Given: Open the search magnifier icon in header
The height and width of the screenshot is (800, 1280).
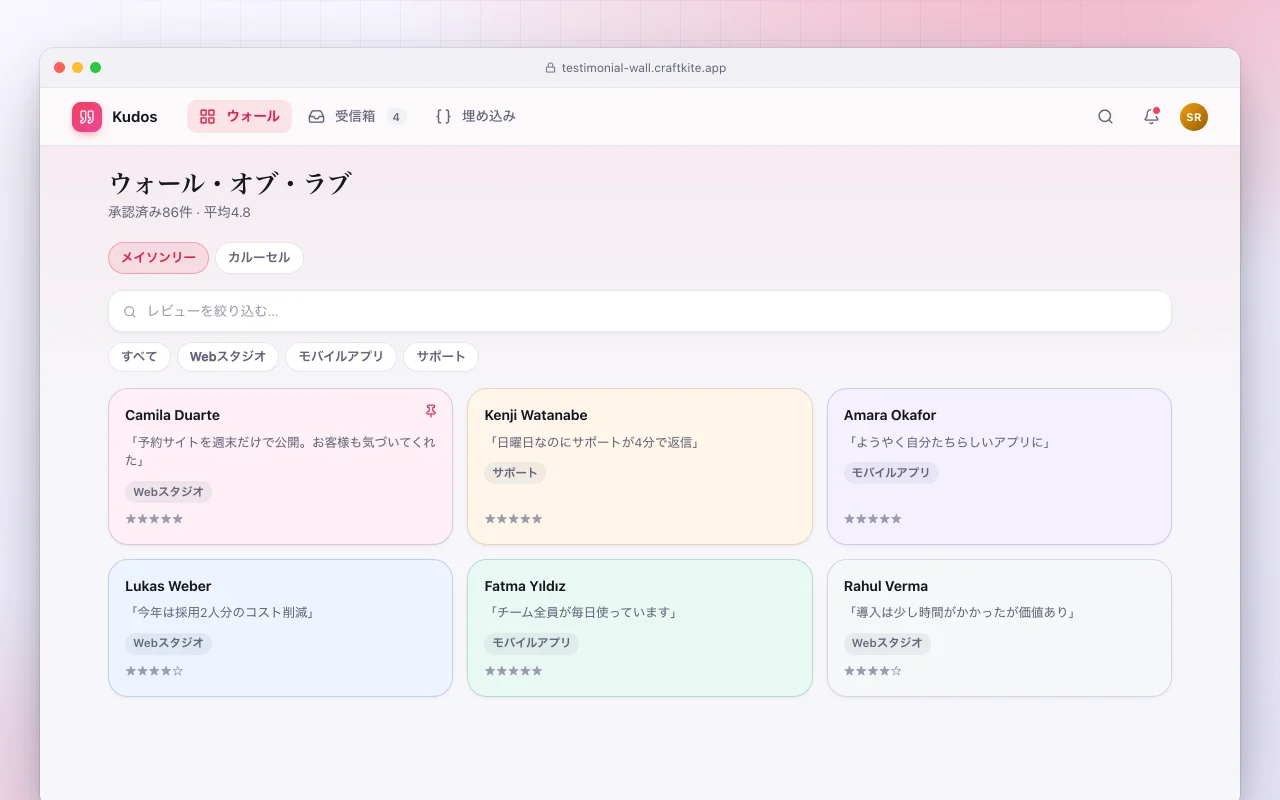Looking at the screenshot, I should tap(1105, 117).
